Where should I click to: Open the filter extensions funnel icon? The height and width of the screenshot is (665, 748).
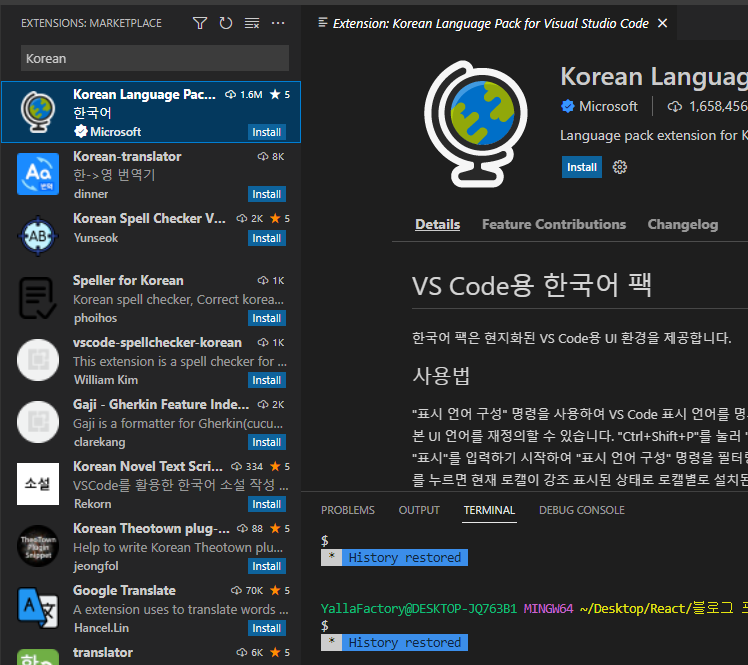pos(200,23)
